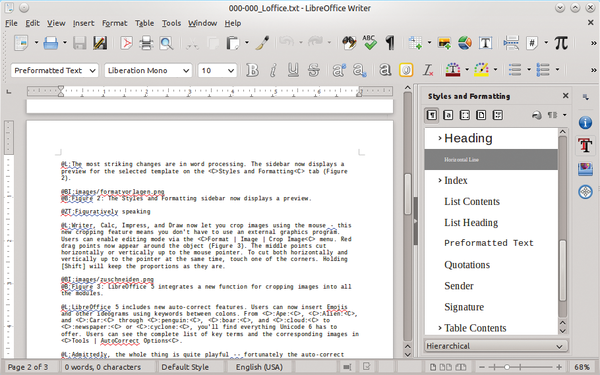The width and height of the screenshot is (600, 375).
Task: Open the Format menu
Action: 114,23
